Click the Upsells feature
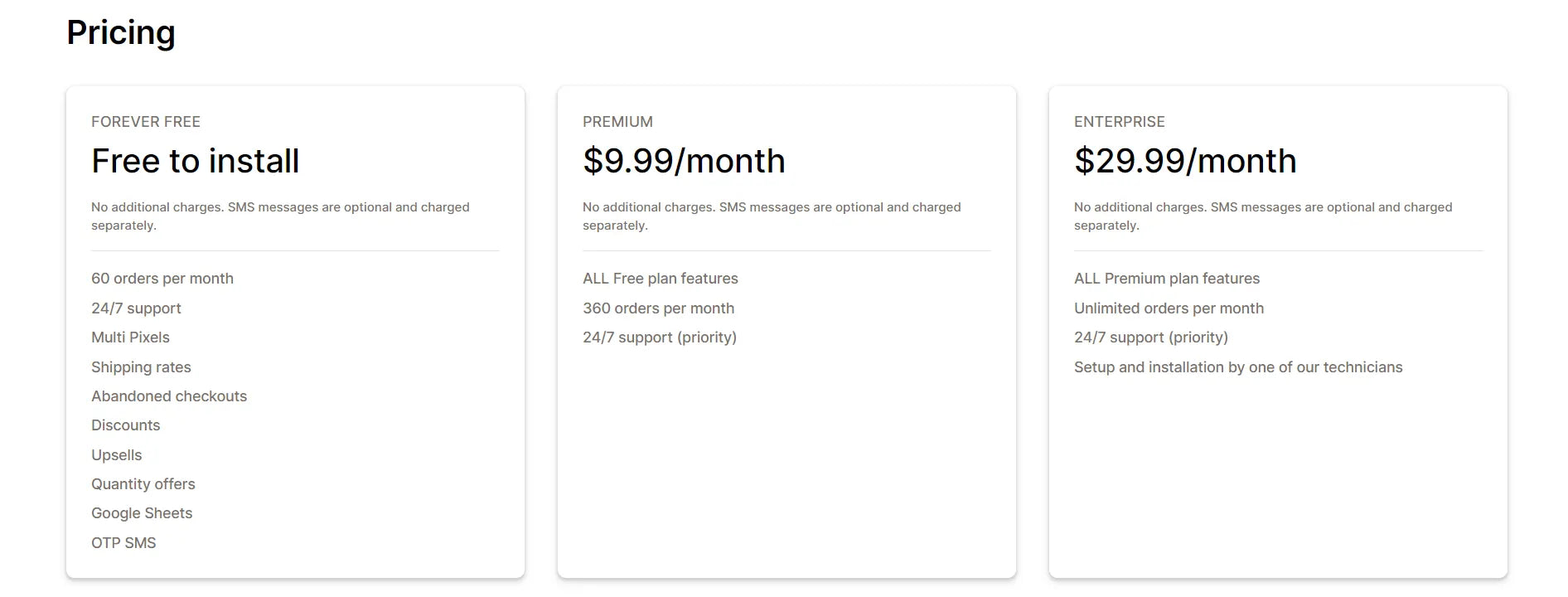 click(117, 455)
